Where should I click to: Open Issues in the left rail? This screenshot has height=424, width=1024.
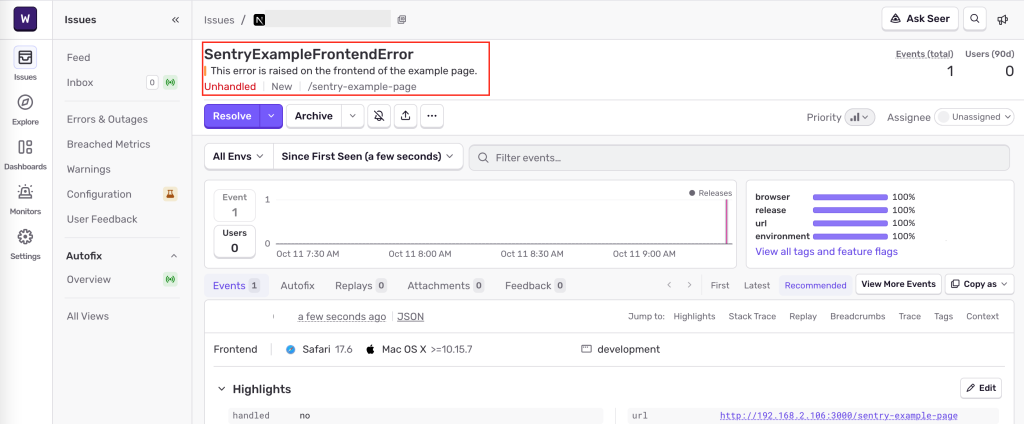coord(25,64)
